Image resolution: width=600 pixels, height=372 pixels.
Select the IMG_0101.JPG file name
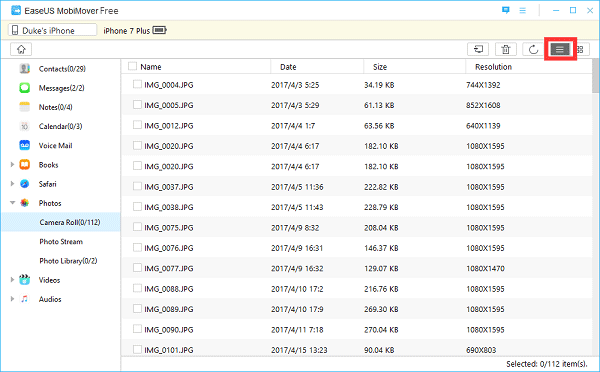click(x=169, y=350)
